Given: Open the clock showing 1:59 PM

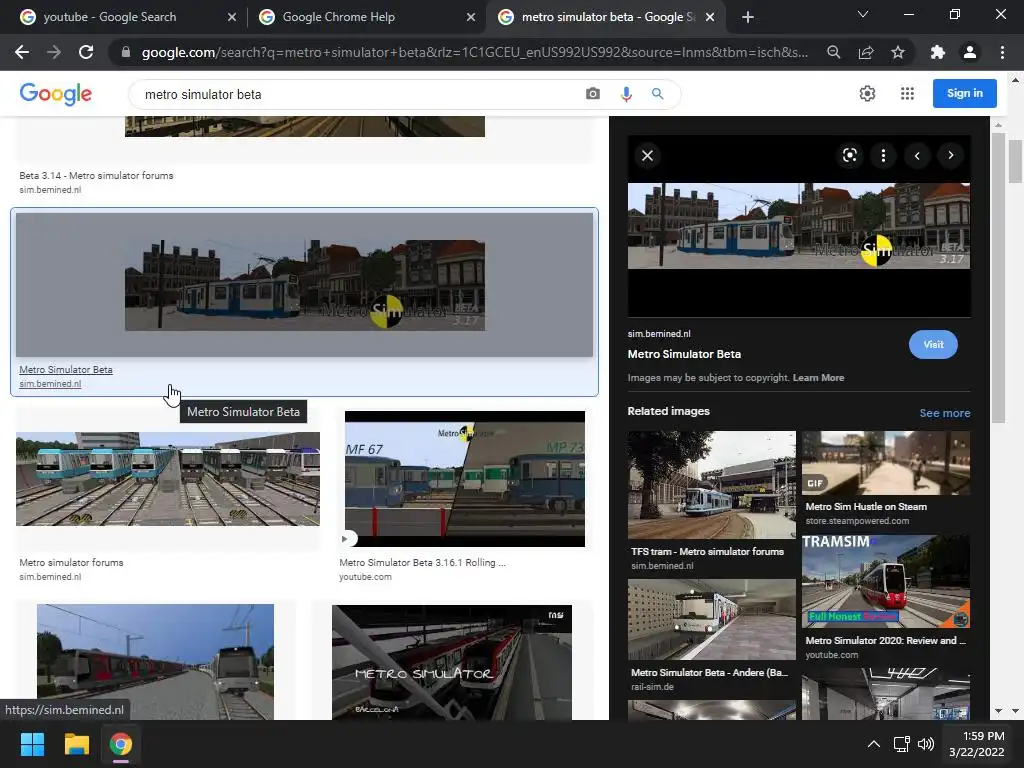Looking at the screenshot, I should (x=976, y=744).
